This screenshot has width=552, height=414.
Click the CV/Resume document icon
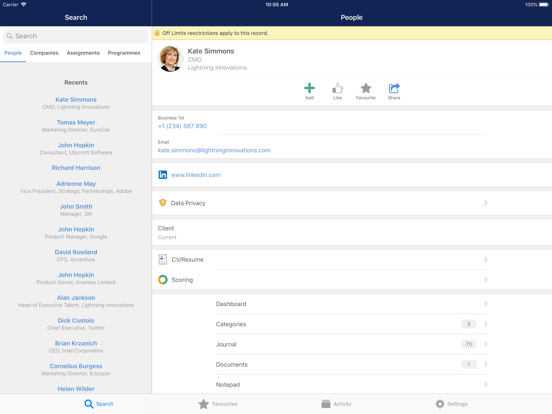(x=162, y=259)
